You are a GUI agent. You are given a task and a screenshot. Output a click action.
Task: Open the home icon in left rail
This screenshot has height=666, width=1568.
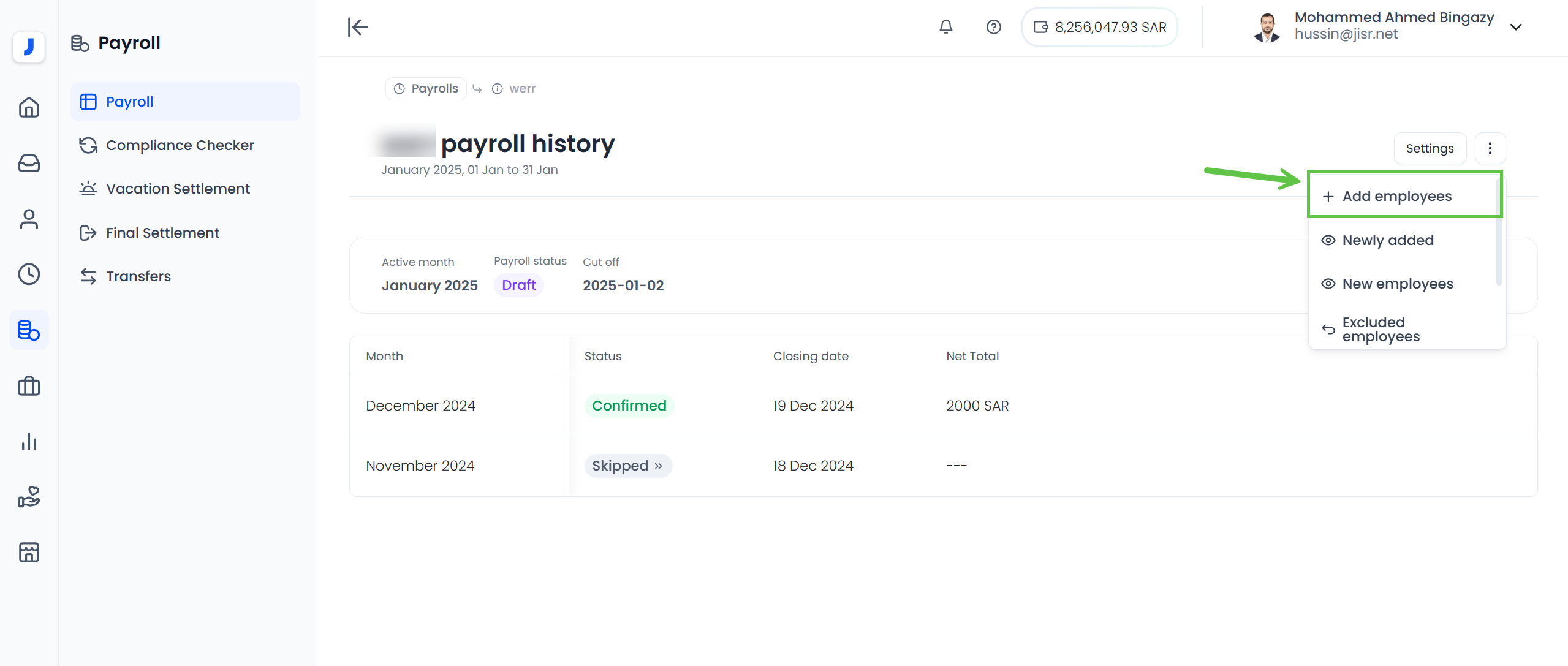click(29, 108)
